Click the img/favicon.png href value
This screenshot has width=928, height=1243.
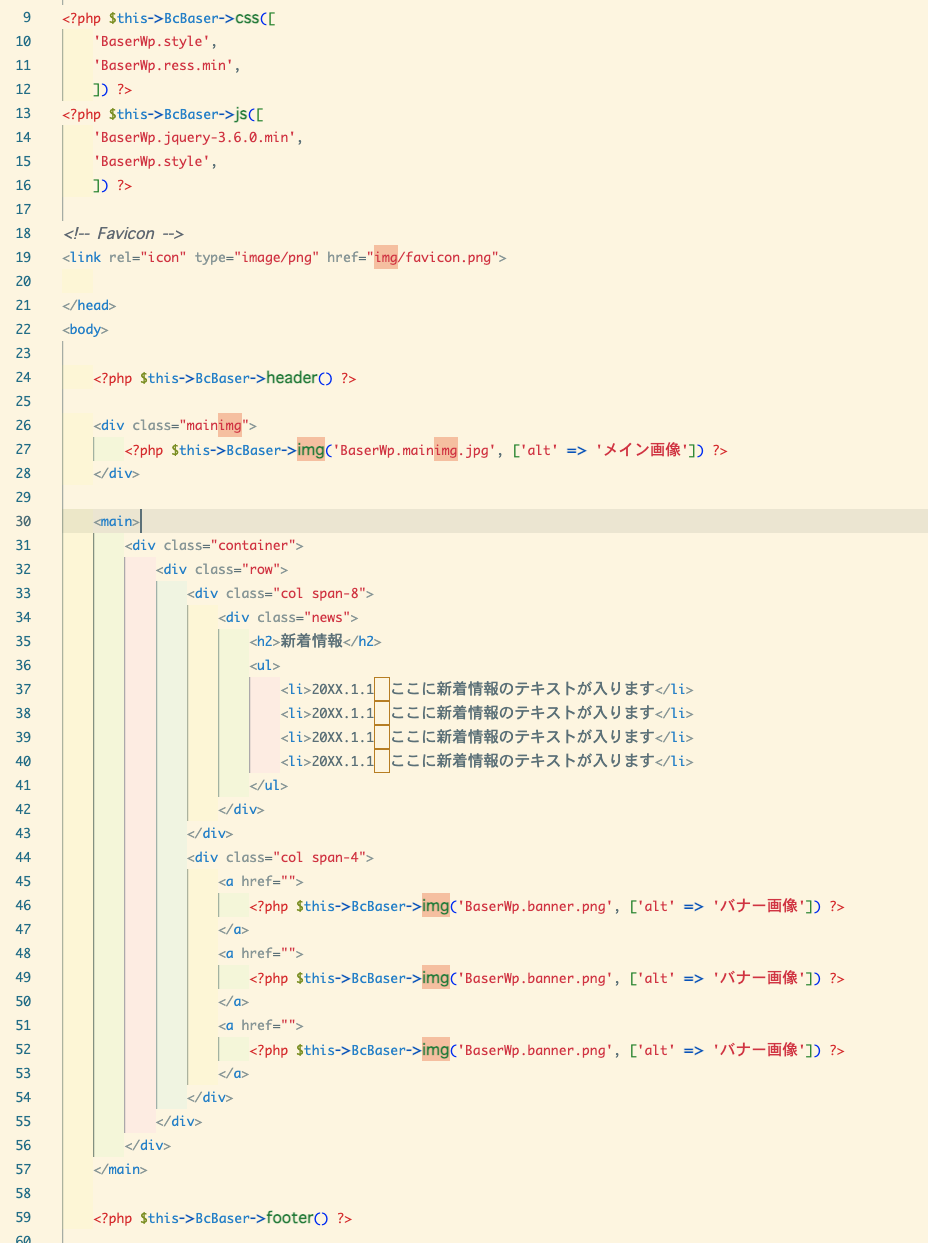pos(435,257)
